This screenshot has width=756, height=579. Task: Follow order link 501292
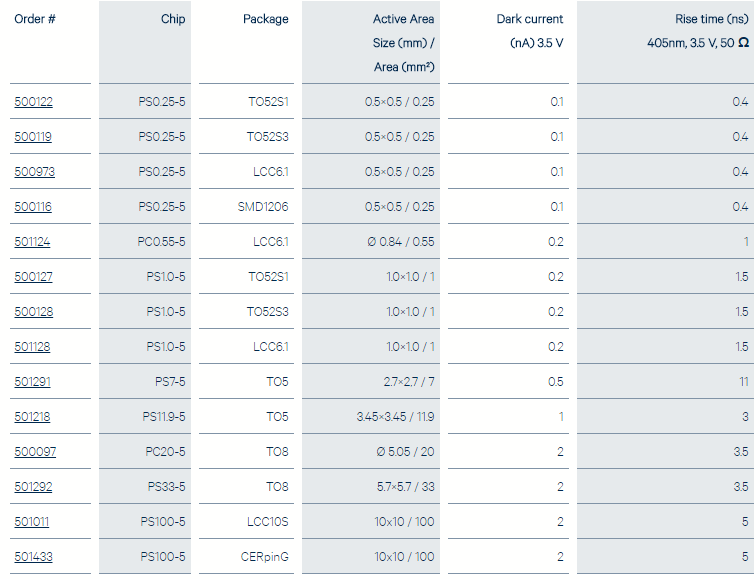pyautogui.click(x=33, y=487)
